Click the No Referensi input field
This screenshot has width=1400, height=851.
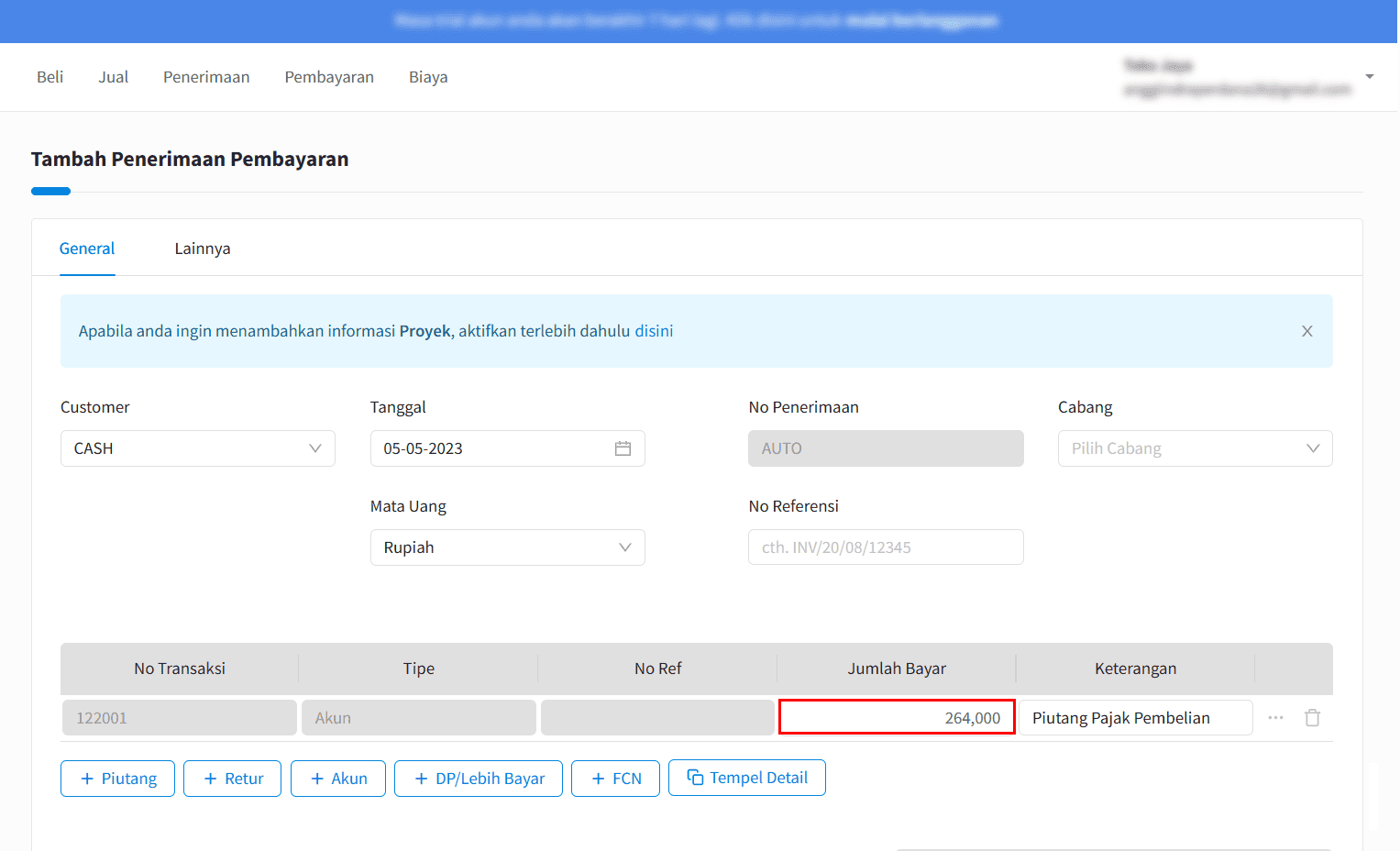click(x=886, y=547)
